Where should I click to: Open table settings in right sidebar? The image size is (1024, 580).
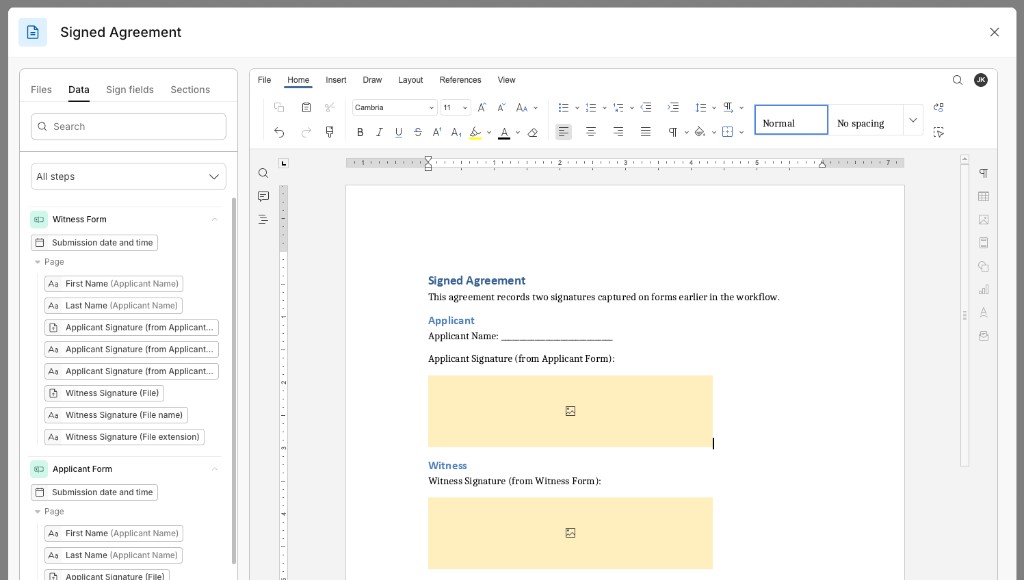tap(984, 196)
